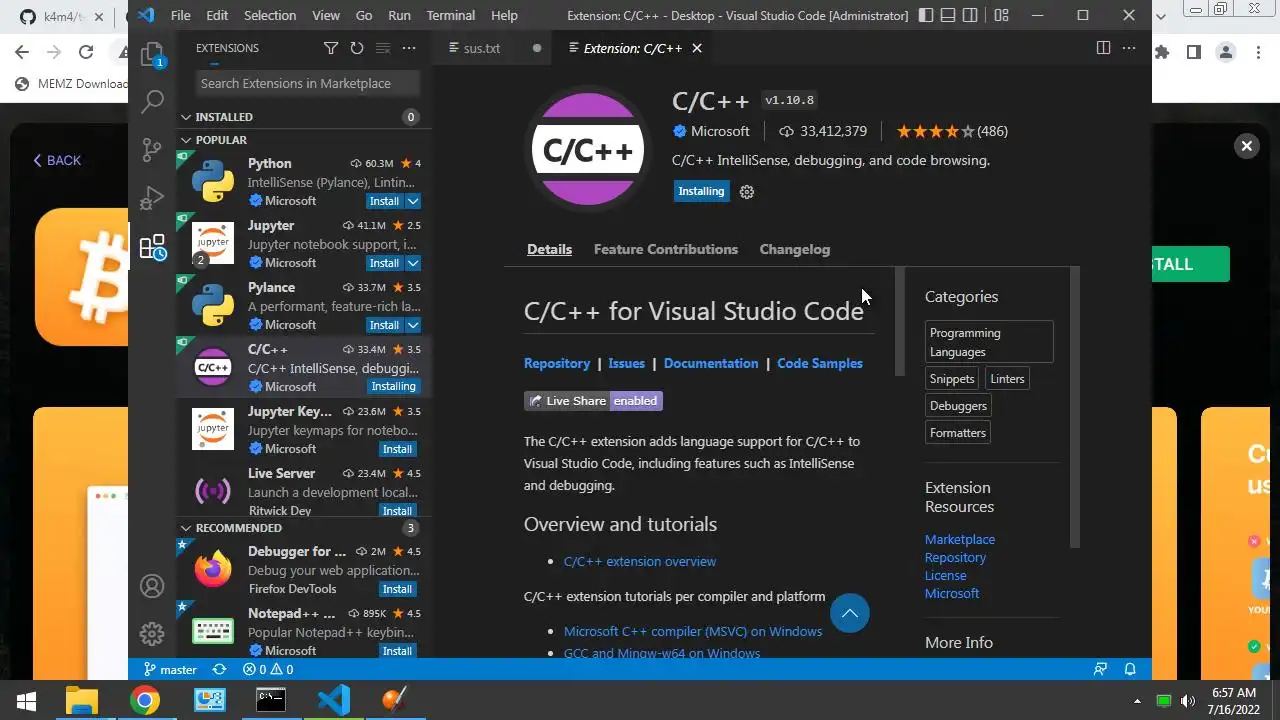Clear extensions search results icon

(382, 48)
